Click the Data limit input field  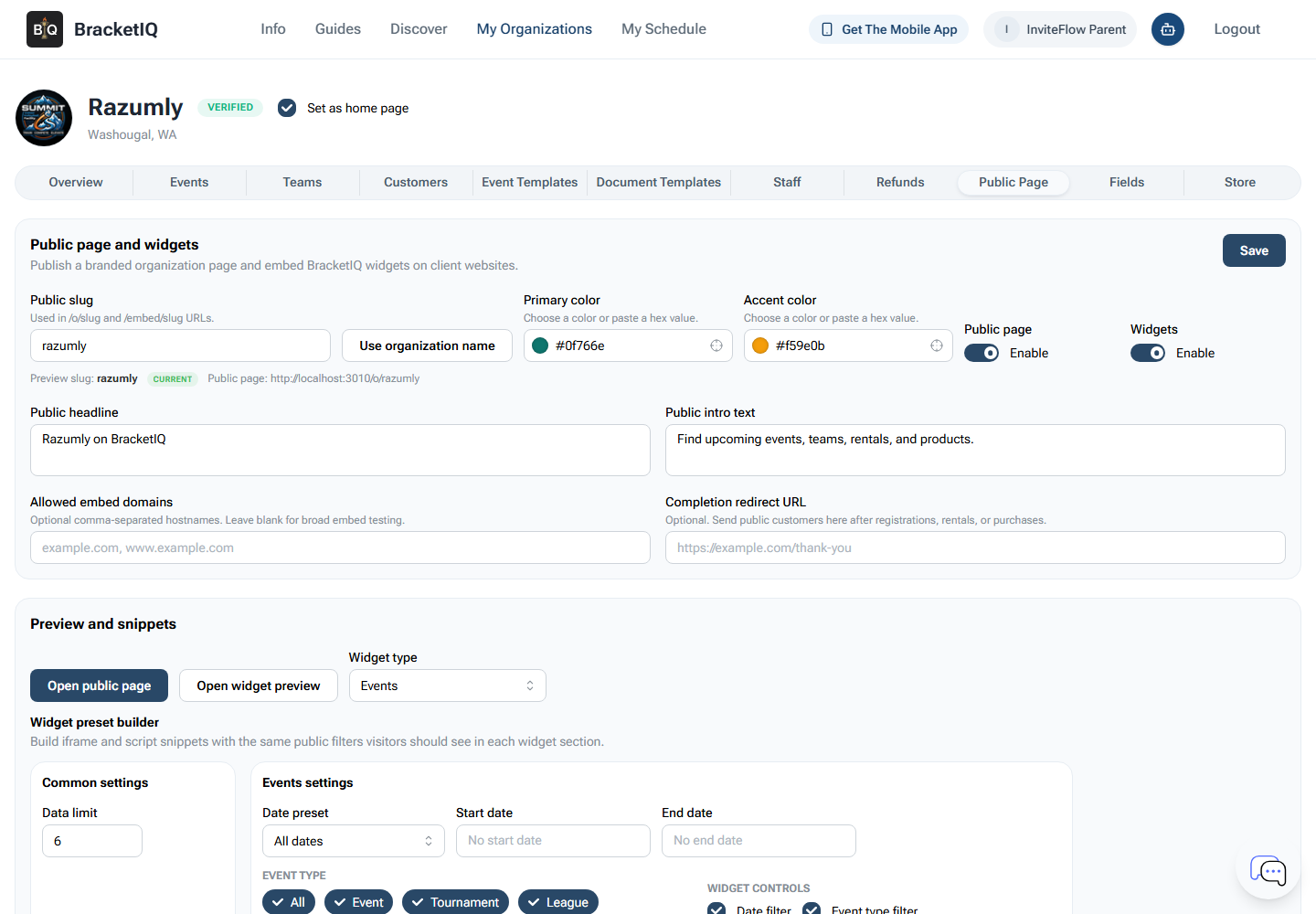click(x=92, y=841)
